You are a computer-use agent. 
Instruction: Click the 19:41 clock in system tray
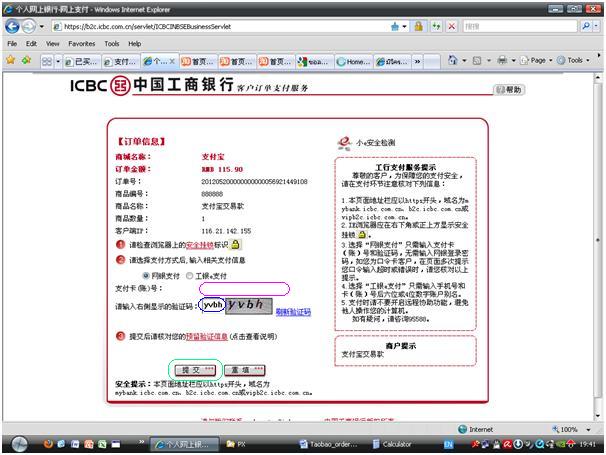click(x=587, y=445)
